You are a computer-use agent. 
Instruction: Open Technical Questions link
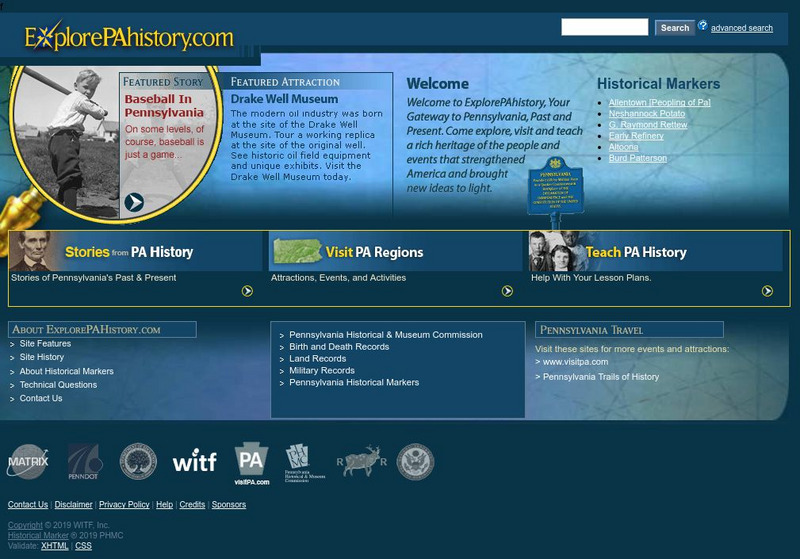(x=58, y=385)
